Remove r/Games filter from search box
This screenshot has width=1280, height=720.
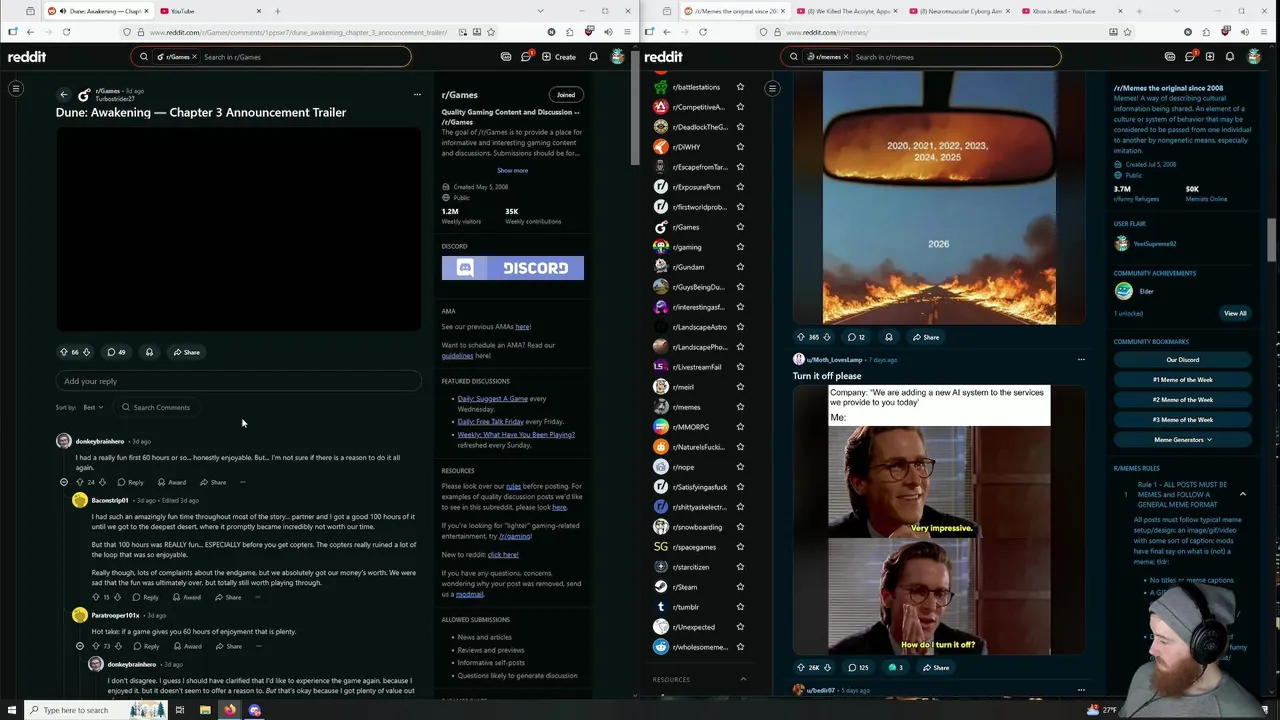pos(194,57)
